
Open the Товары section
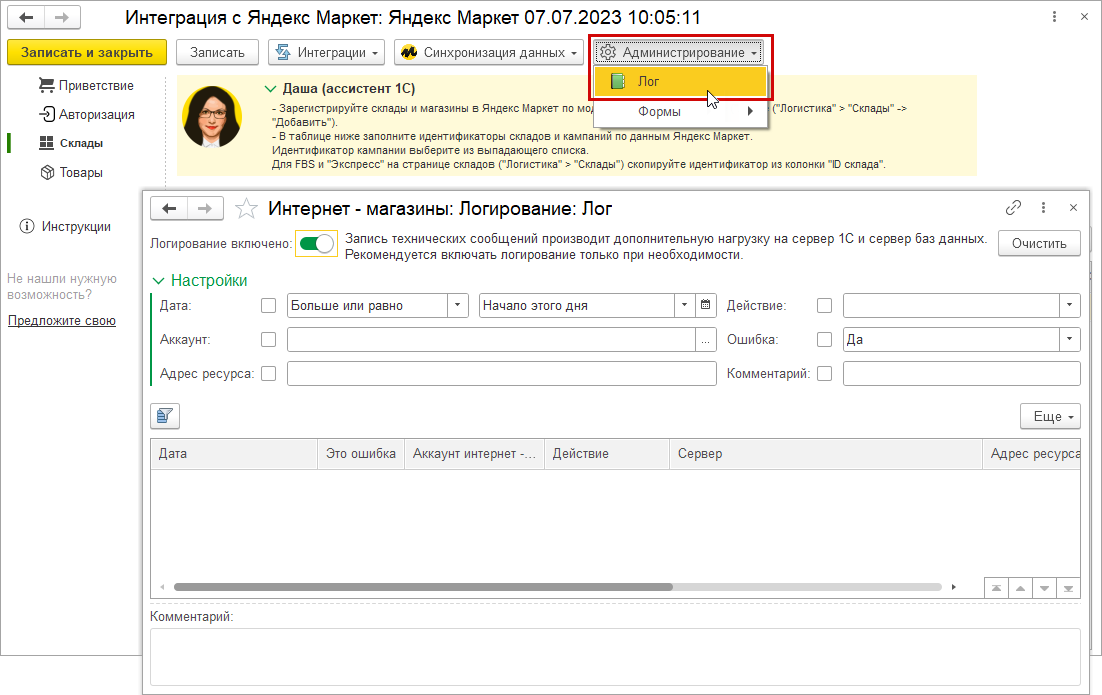(x=71, y=172)
